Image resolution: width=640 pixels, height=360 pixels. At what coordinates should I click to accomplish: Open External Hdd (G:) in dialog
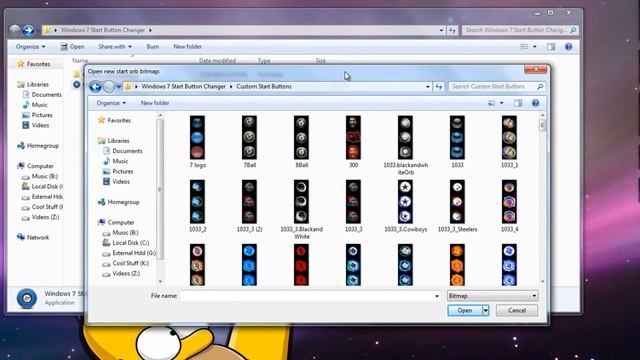click(129, 253)
